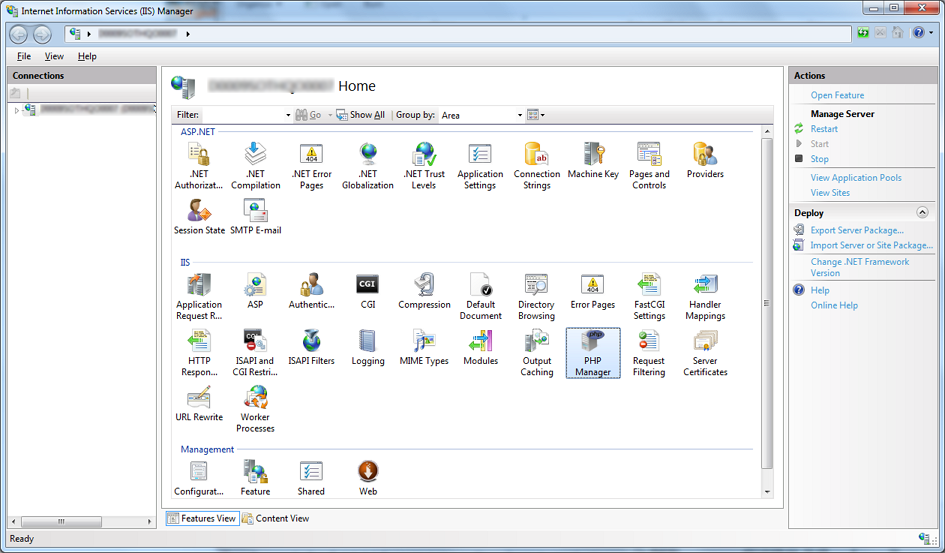Open the Configuration Editor management icon
The height and width of the screenshot is (553, 945).
[x=199, y=478]
